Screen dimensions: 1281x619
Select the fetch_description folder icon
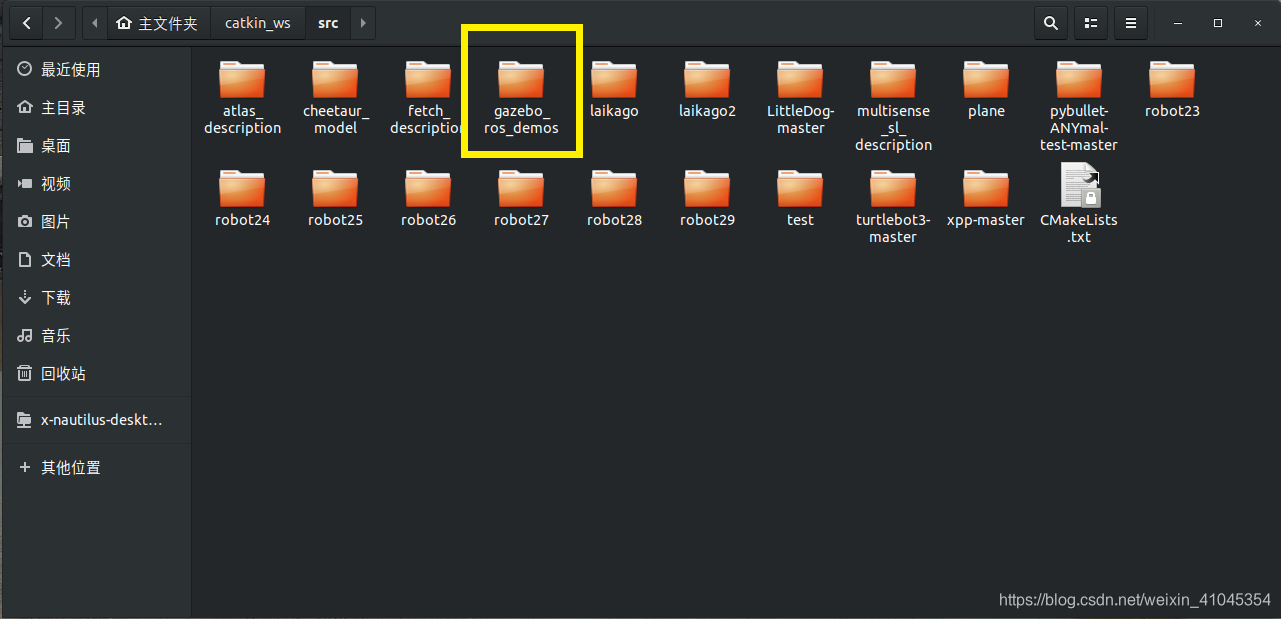(x=428, y=79)
